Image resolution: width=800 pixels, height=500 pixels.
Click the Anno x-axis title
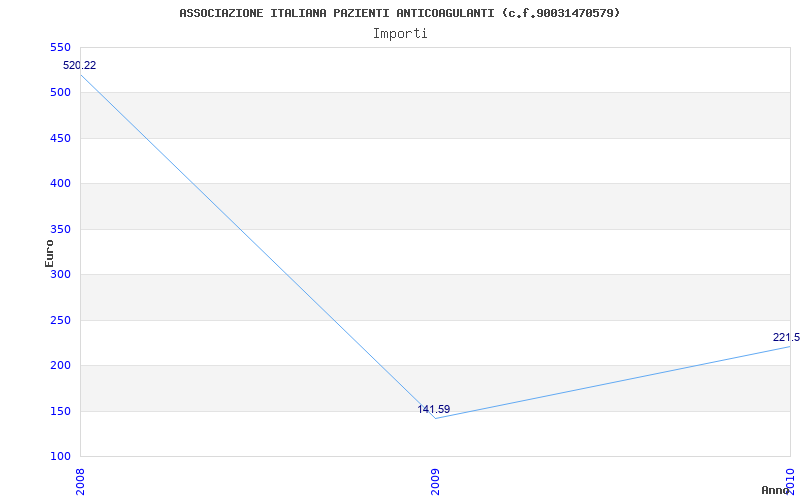click(x=775, y=490)
